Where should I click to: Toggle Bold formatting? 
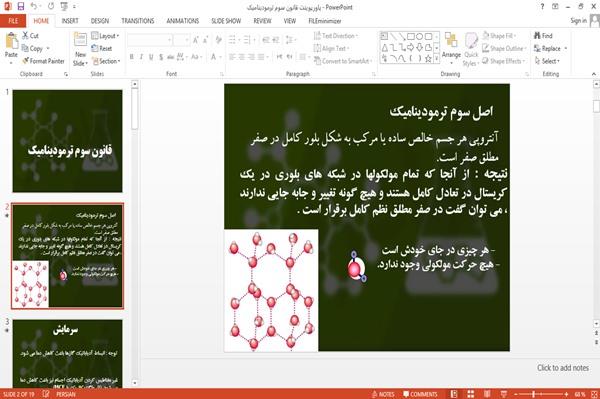point(132,57)
